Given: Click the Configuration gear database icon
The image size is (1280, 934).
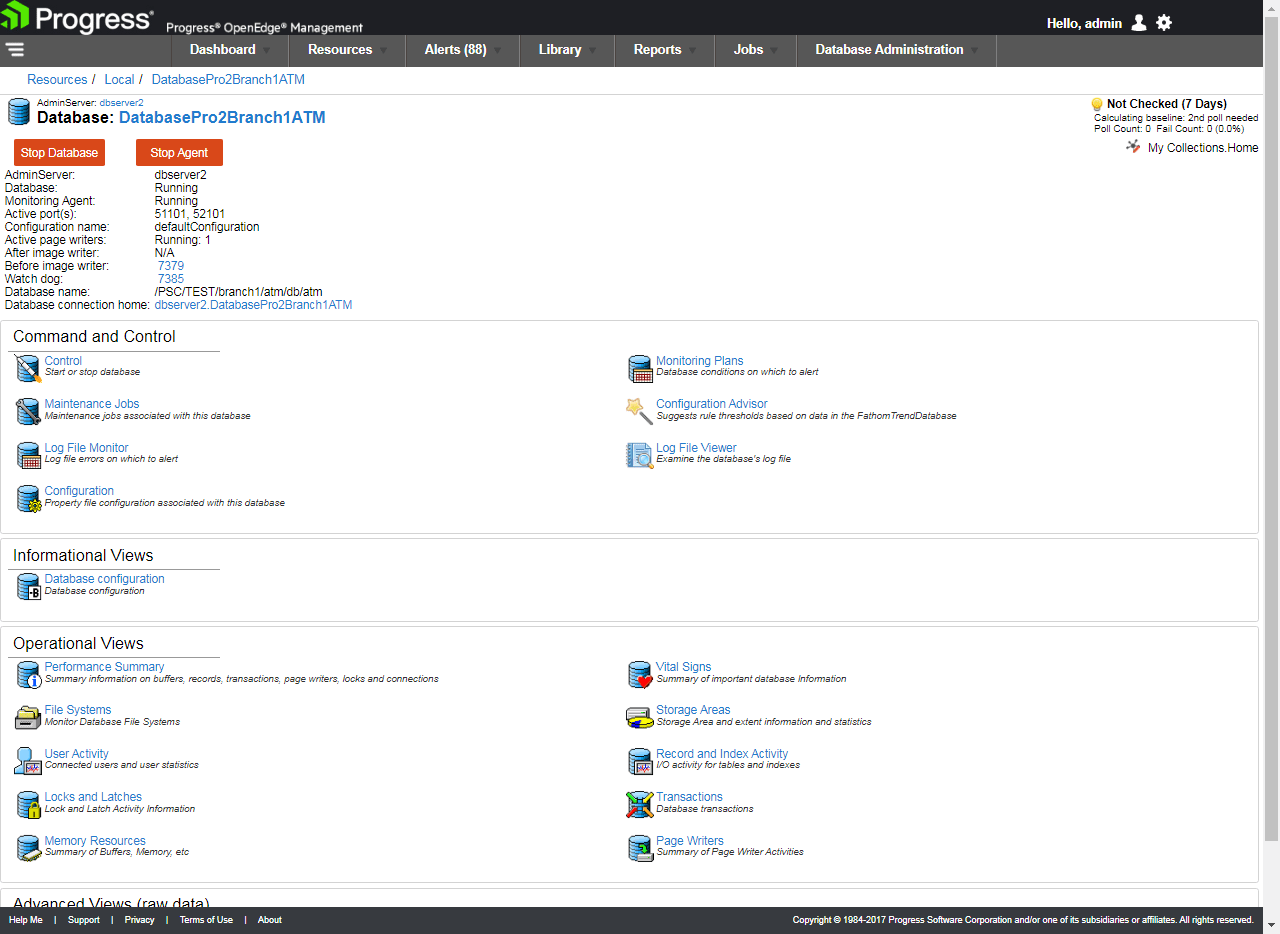Looking at the screenshot, I should [28, 498].
